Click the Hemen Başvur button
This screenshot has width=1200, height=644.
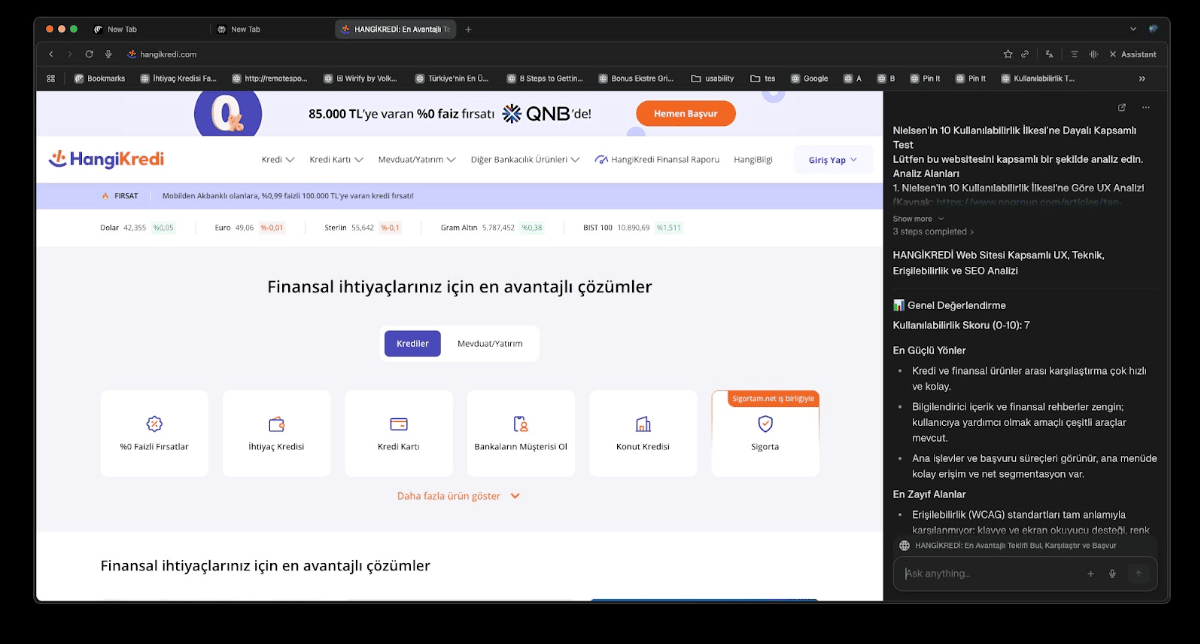[686, 114]
